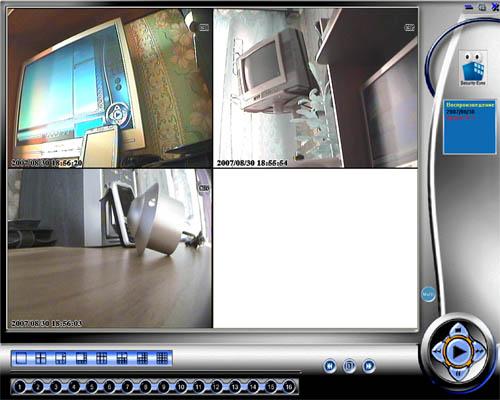Screen dimensions: 500x400
Task: Close the playback window
Action: coord(495,7)
